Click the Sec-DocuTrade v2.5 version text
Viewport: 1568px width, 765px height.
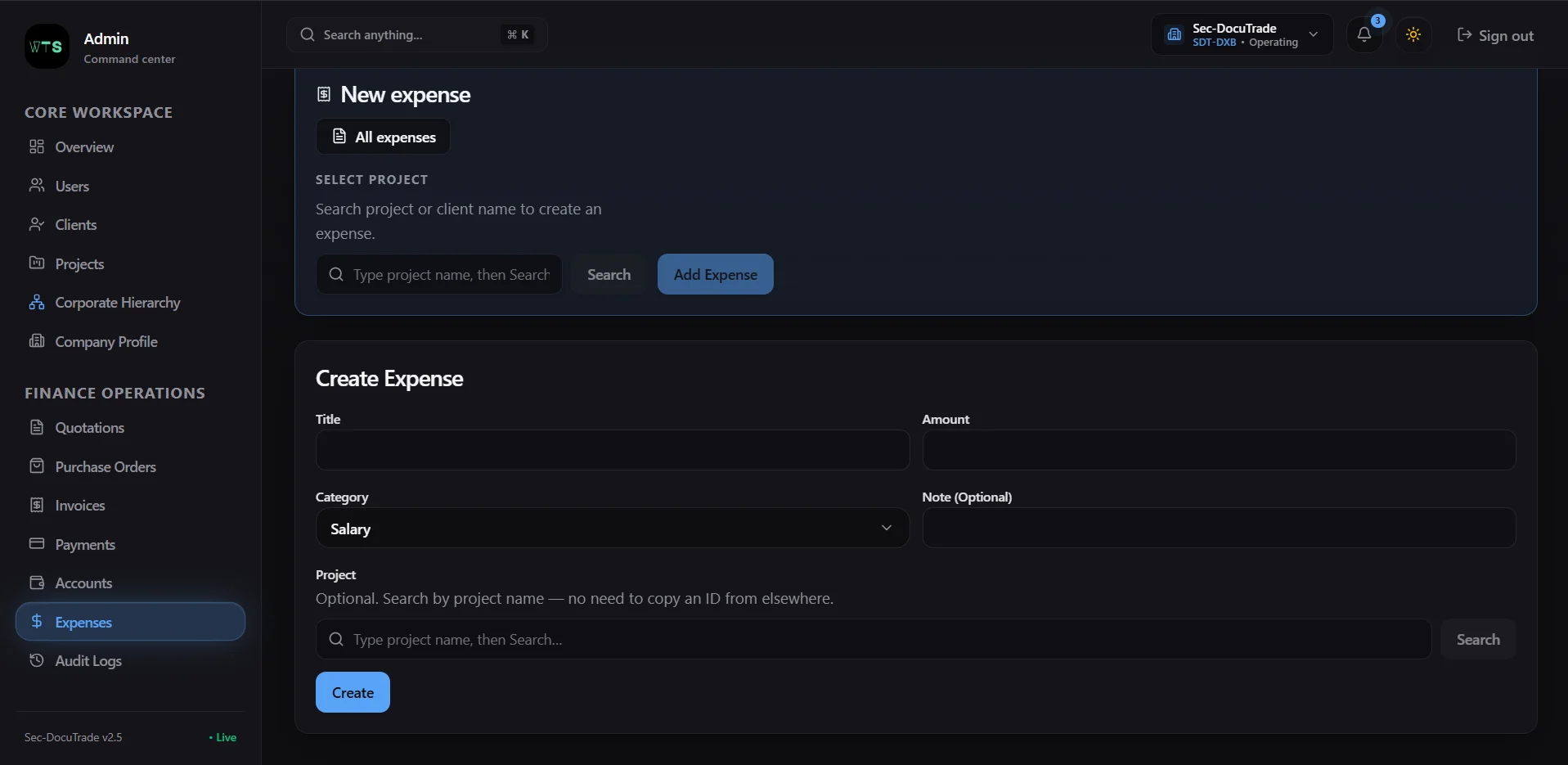click(x=74, y=737)
